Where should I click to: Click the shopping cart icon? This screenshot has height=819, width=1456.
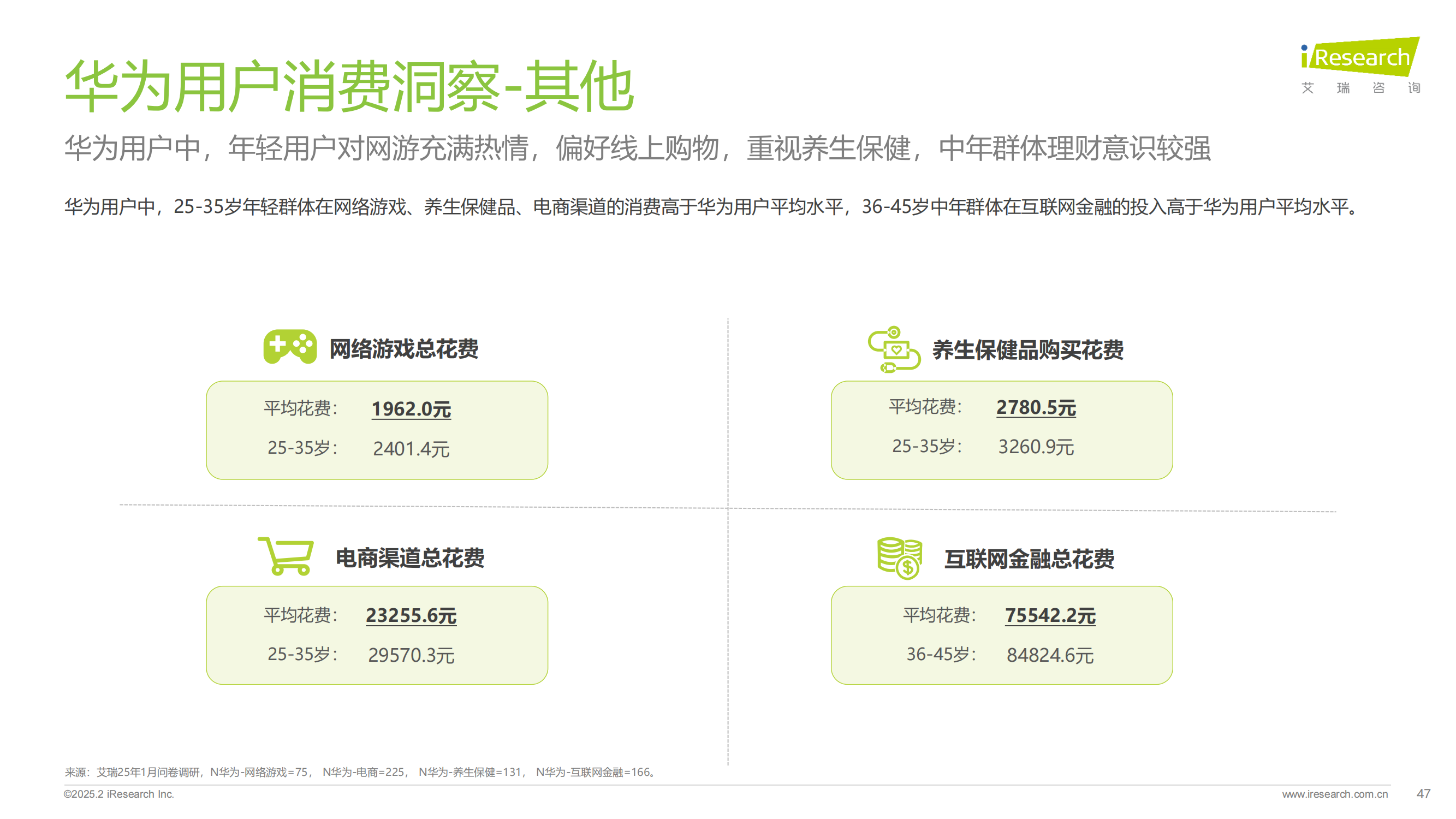(286, 556)
